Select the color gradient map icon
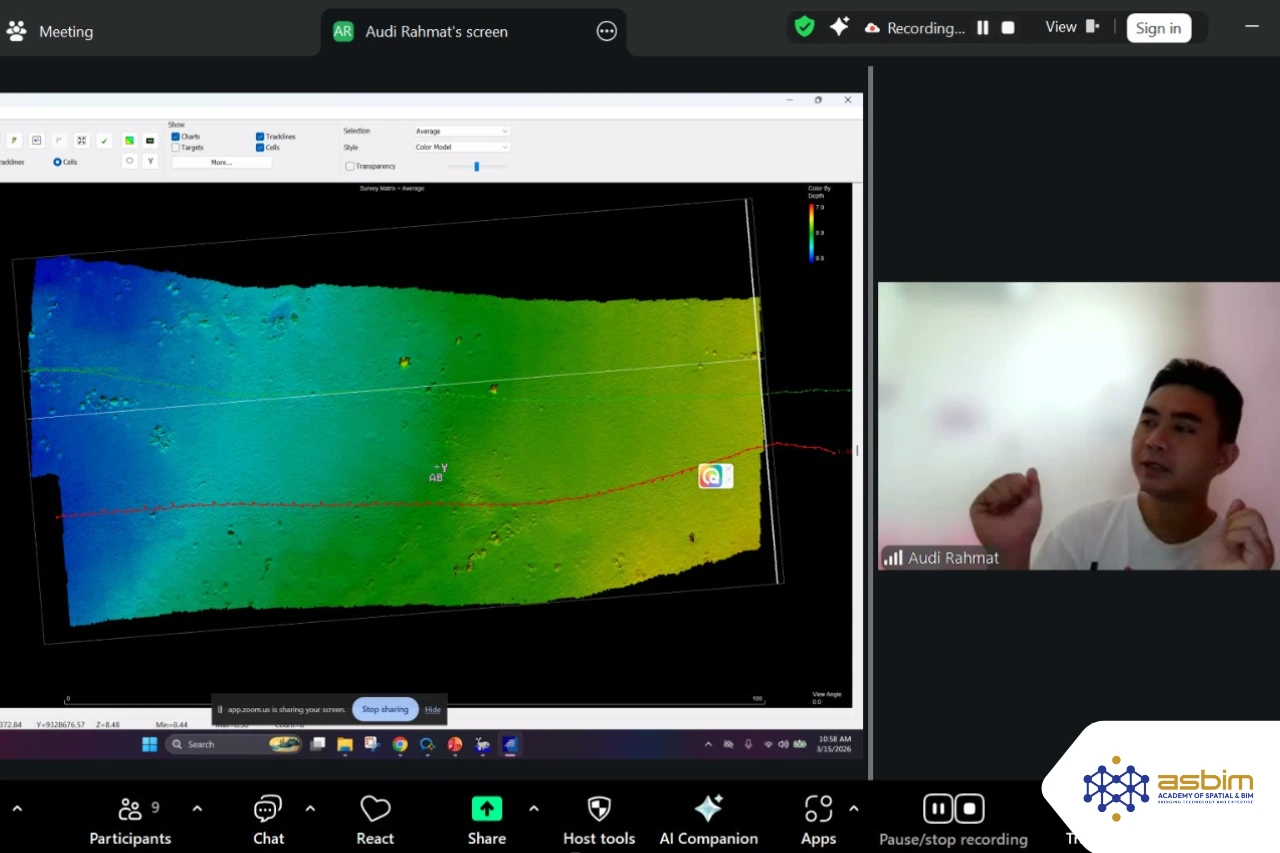This screenshot has width=1280, height=853. pos(129,141)
